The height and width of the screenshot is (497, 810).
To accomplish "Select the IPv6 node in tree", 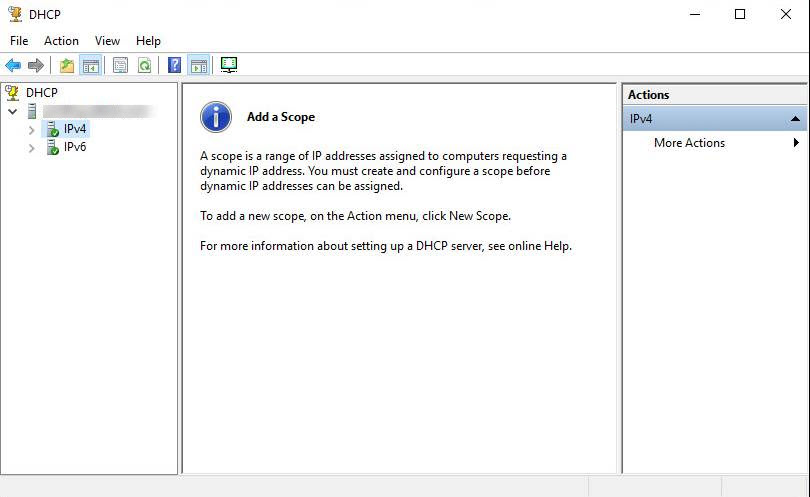I will [74, 147].
